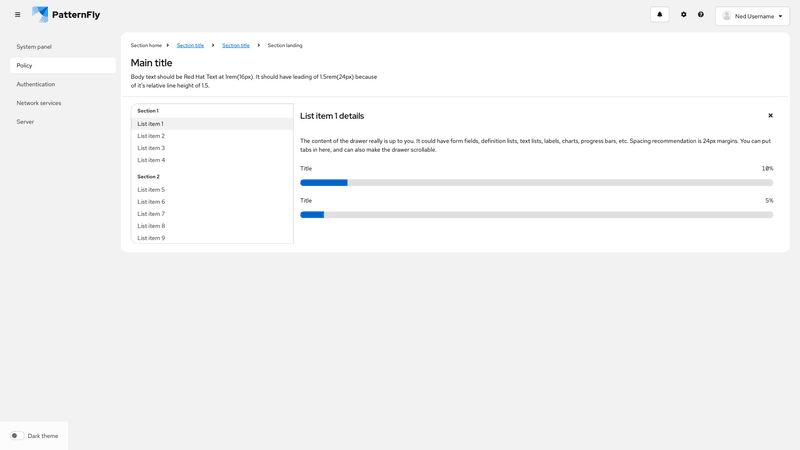This screenshot has height=450, width=800.
Task: Open the Server navigation item
Action: (x=25, y=122)
